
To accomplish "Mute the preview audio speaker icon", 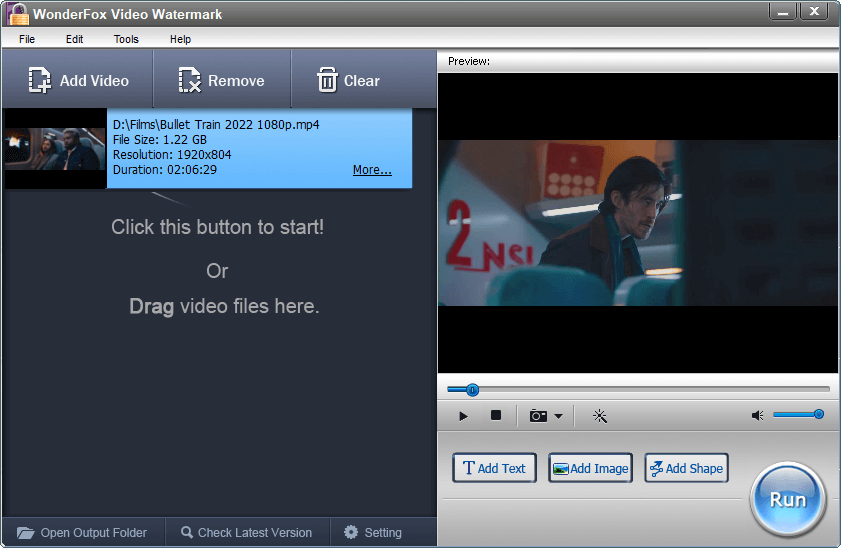I will click(x=757, y=416).
